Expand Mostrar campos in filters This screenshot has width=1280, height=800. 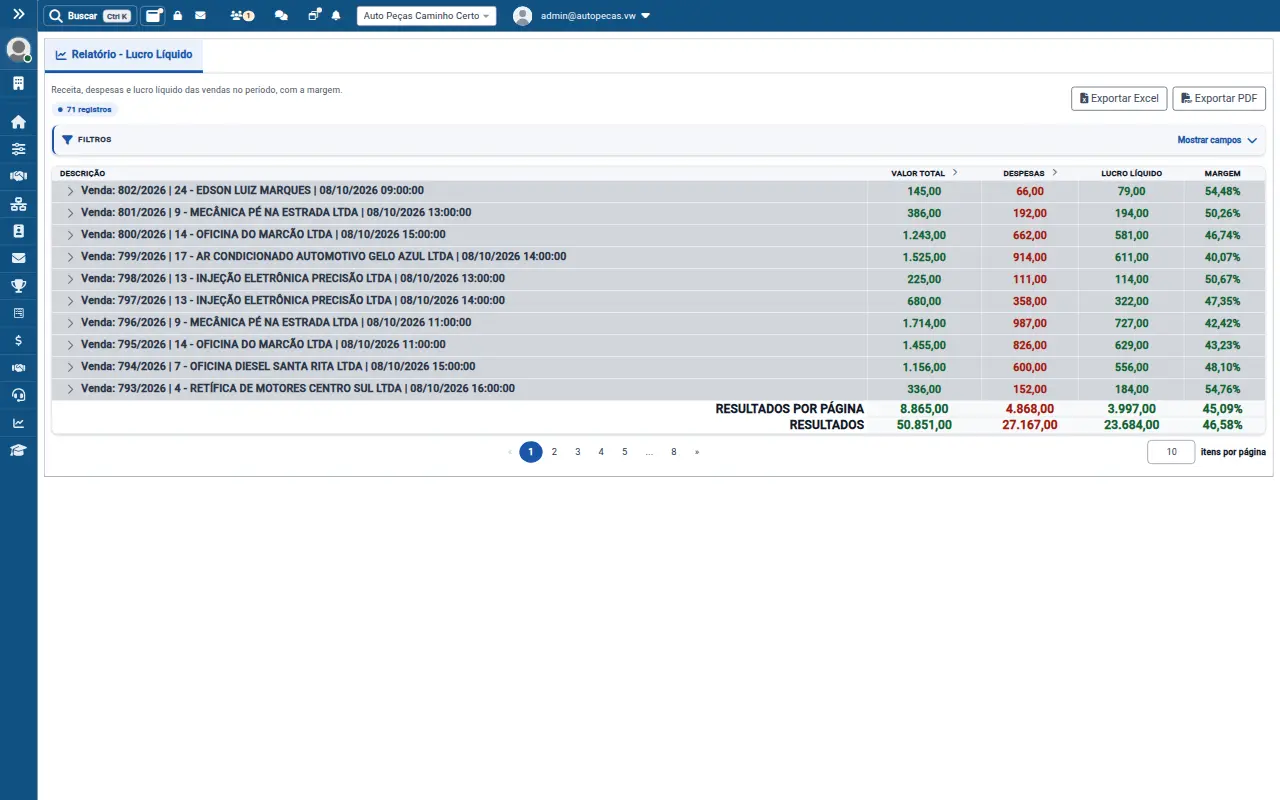click(x=1217, y=140)
